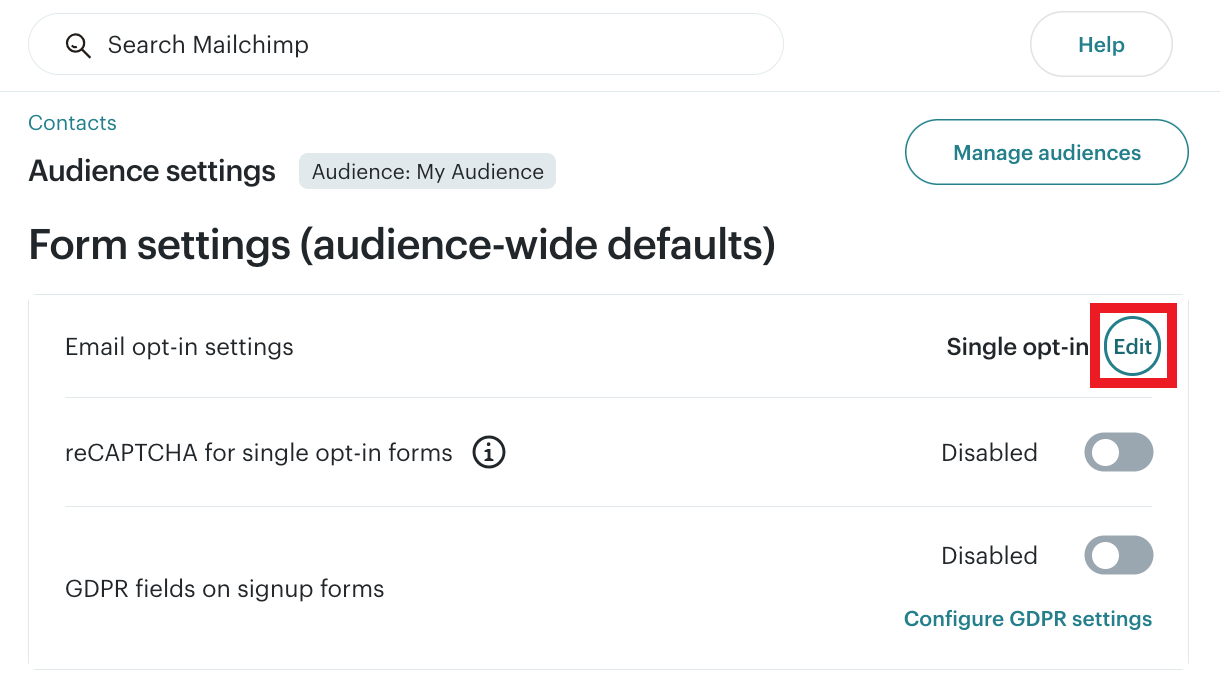
Task: Click the reCAPTCHA Disabled status text
Action: click(x=989, y=453)
